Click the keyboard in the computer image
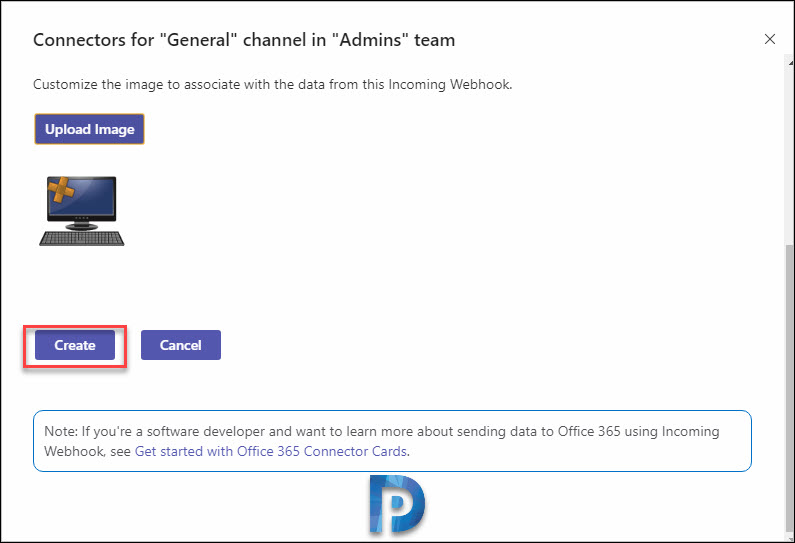Image resolution: width=795 pixels, height=543 pixels. tap(82, 238)
